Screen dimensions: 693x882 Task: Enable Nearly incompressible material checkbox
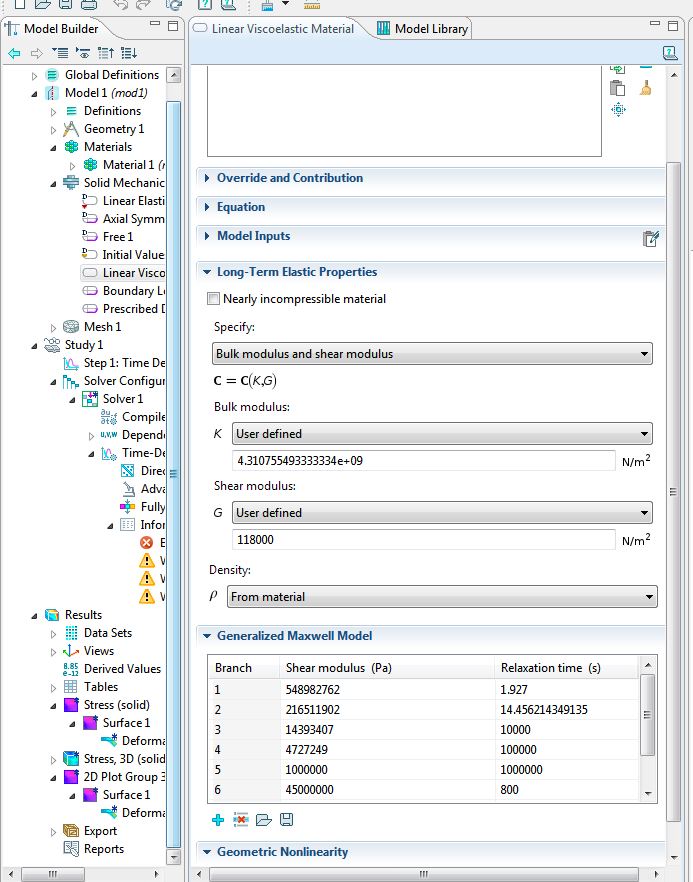tap(213, 299)
